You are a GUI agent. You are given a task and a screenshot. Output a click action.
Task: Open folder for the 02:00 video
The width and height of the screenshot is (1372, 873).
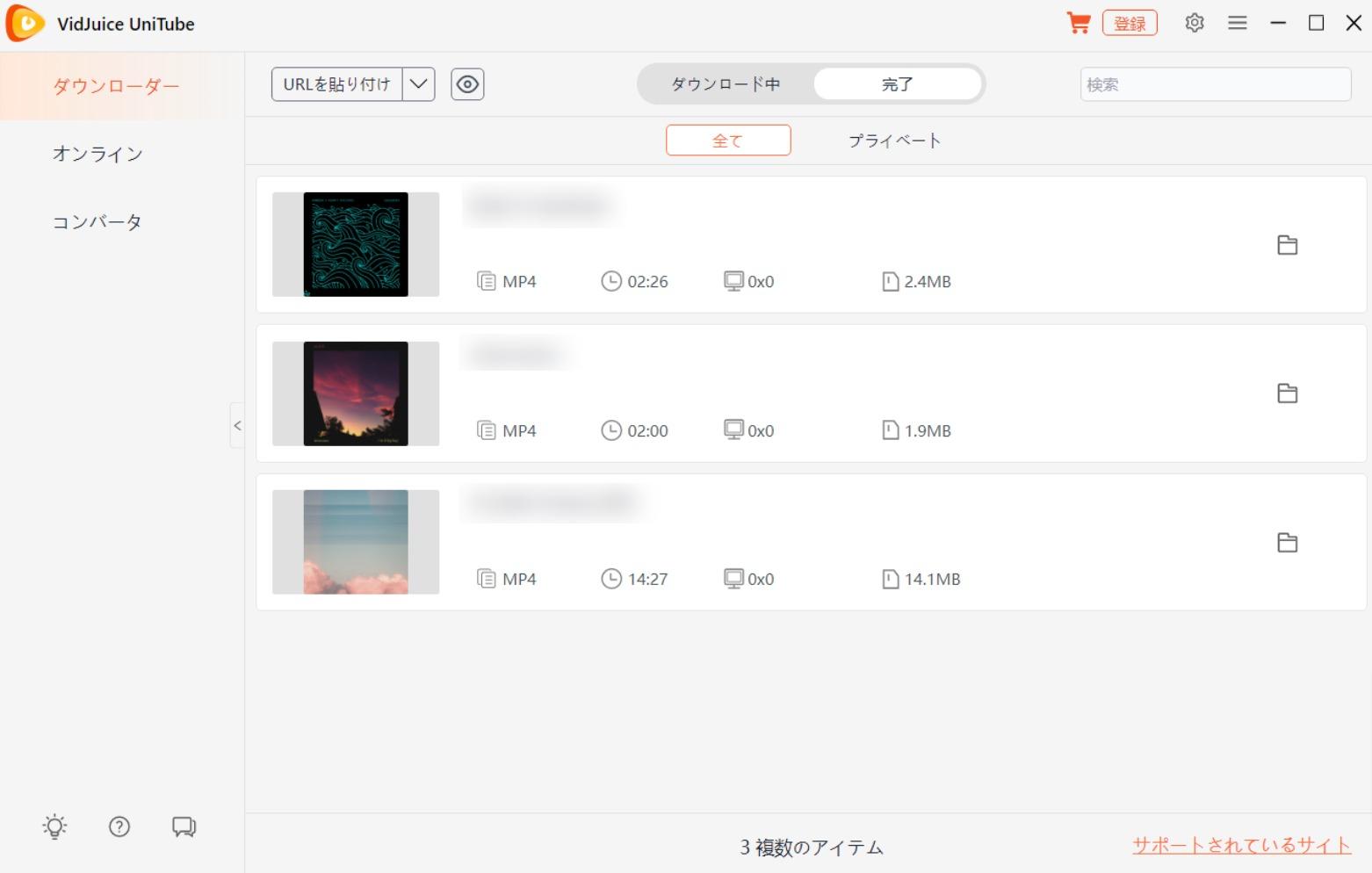pos(1288,393)
